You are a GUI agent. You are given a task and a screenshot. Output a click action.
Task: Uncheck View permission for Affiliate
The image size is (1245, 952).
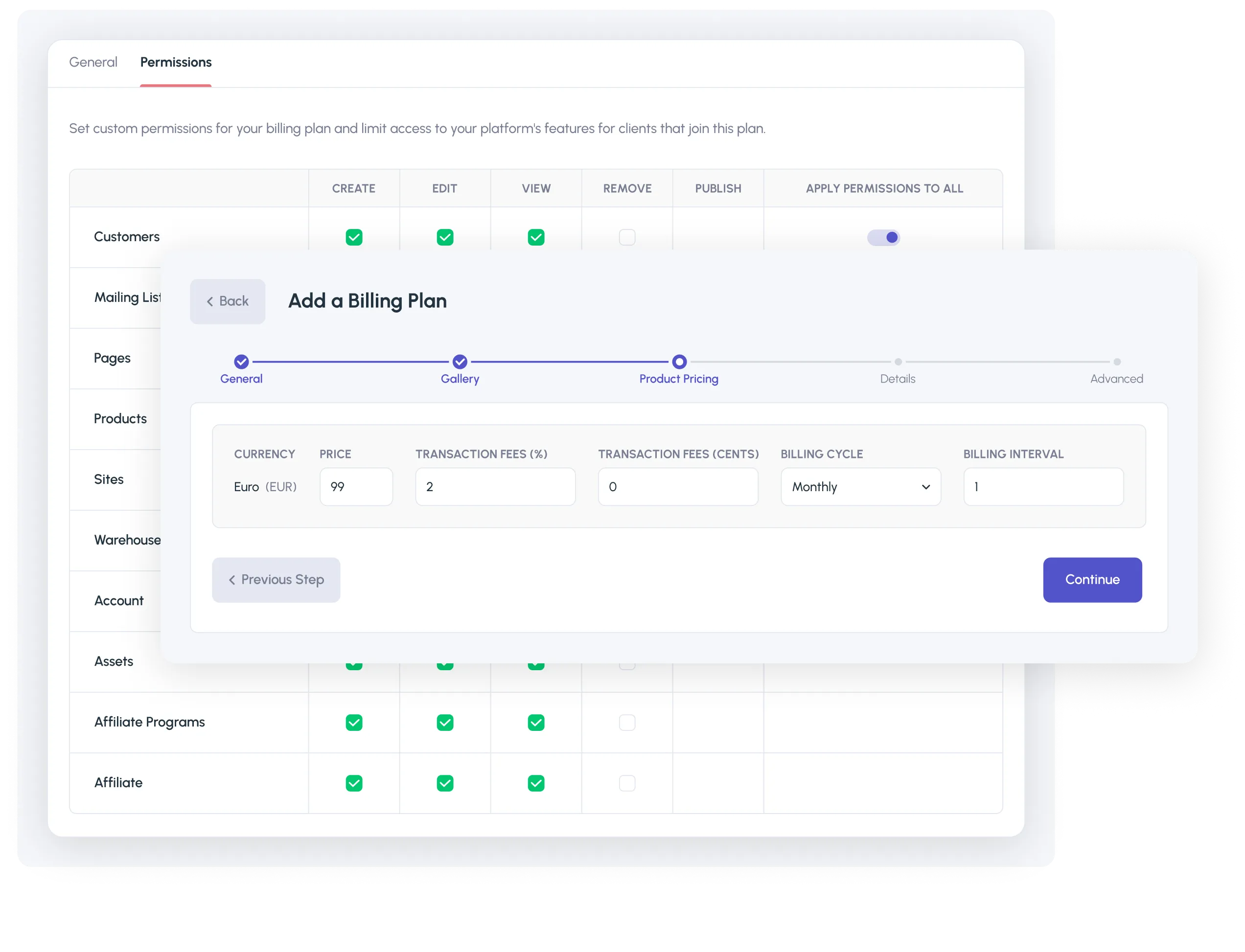536,783
